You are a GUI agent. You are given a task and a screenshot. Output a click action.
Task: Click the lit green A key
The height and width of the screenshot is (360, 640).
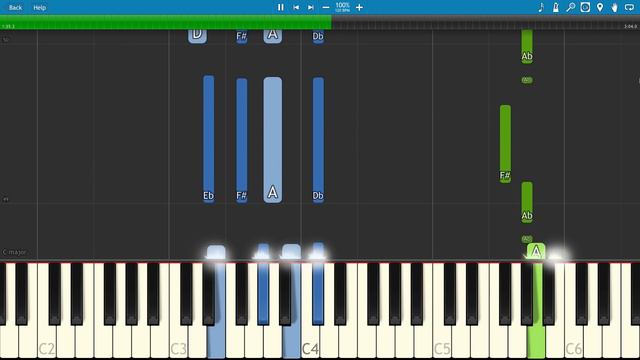click(536, 310)
